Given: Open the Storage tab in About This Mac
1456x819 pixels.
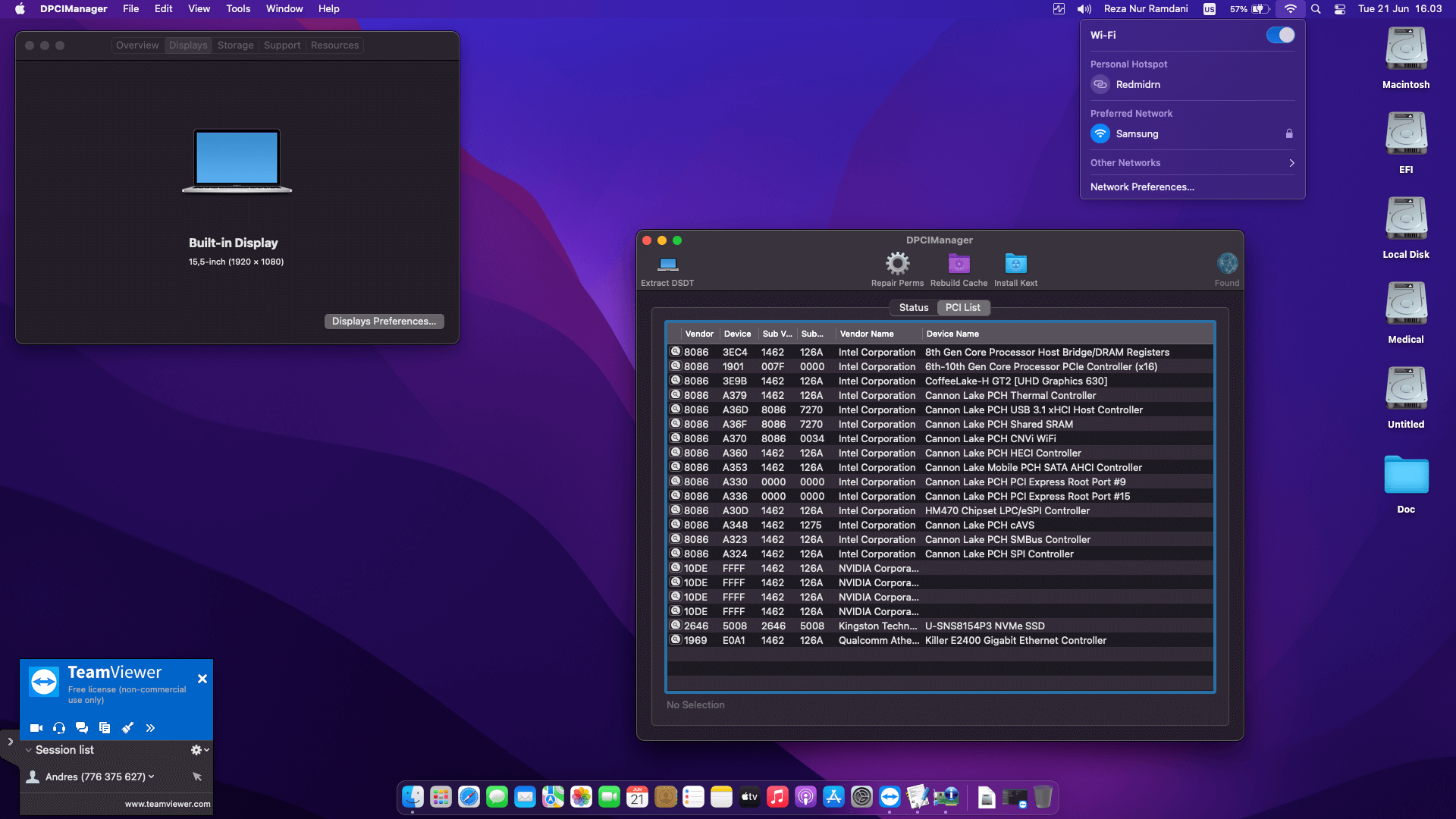Looking at the screenshot, I should [x=235, y=45].
